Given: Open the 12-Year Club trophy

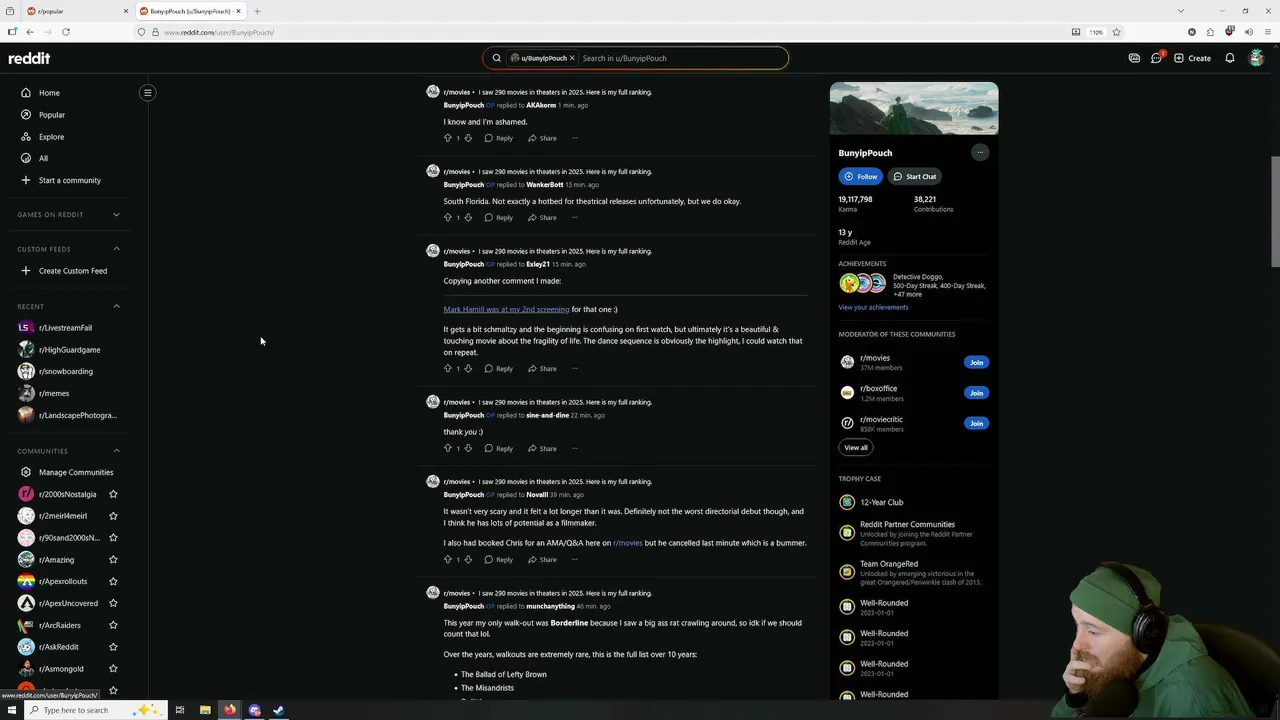Looking at the screenshot, I should [x=881, y=503].
